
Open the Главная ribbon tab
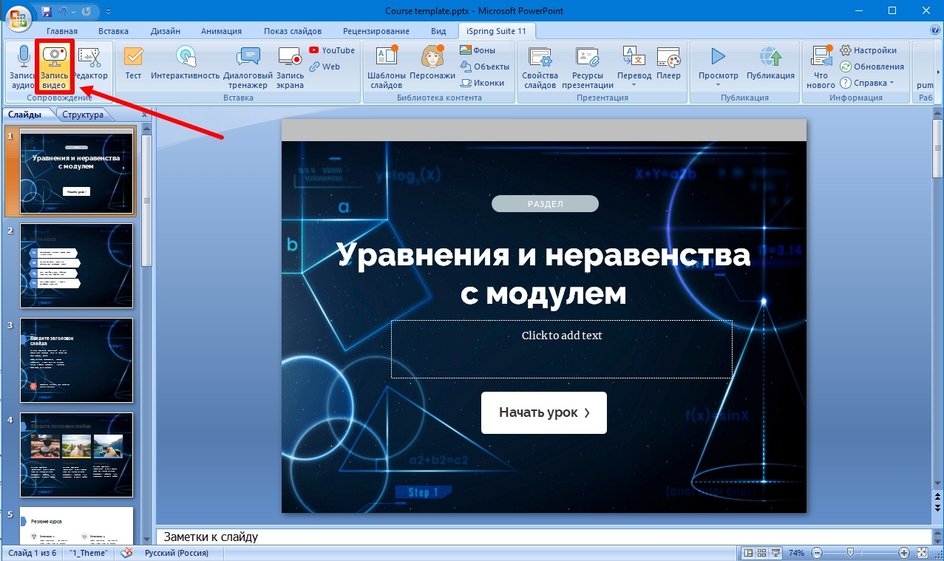pos(62,31)
